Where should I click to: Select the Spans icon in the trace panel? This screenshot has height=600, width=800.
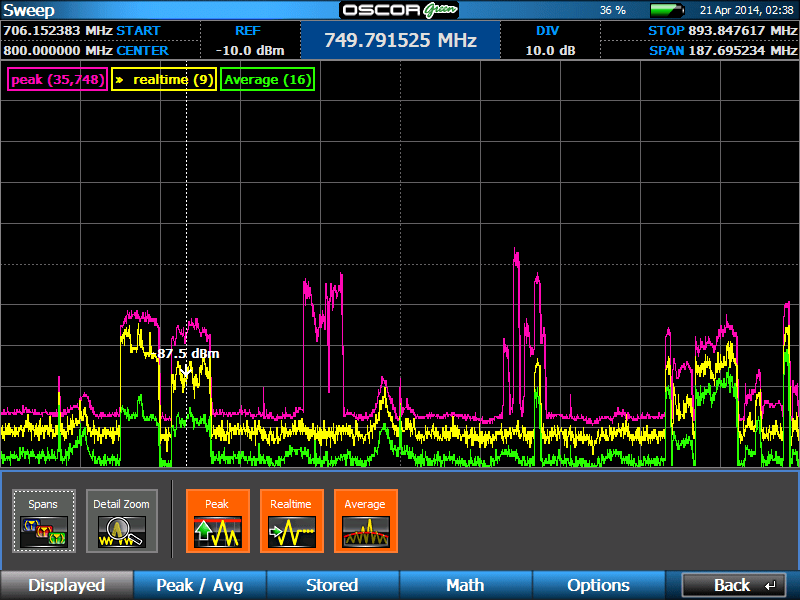43,521
